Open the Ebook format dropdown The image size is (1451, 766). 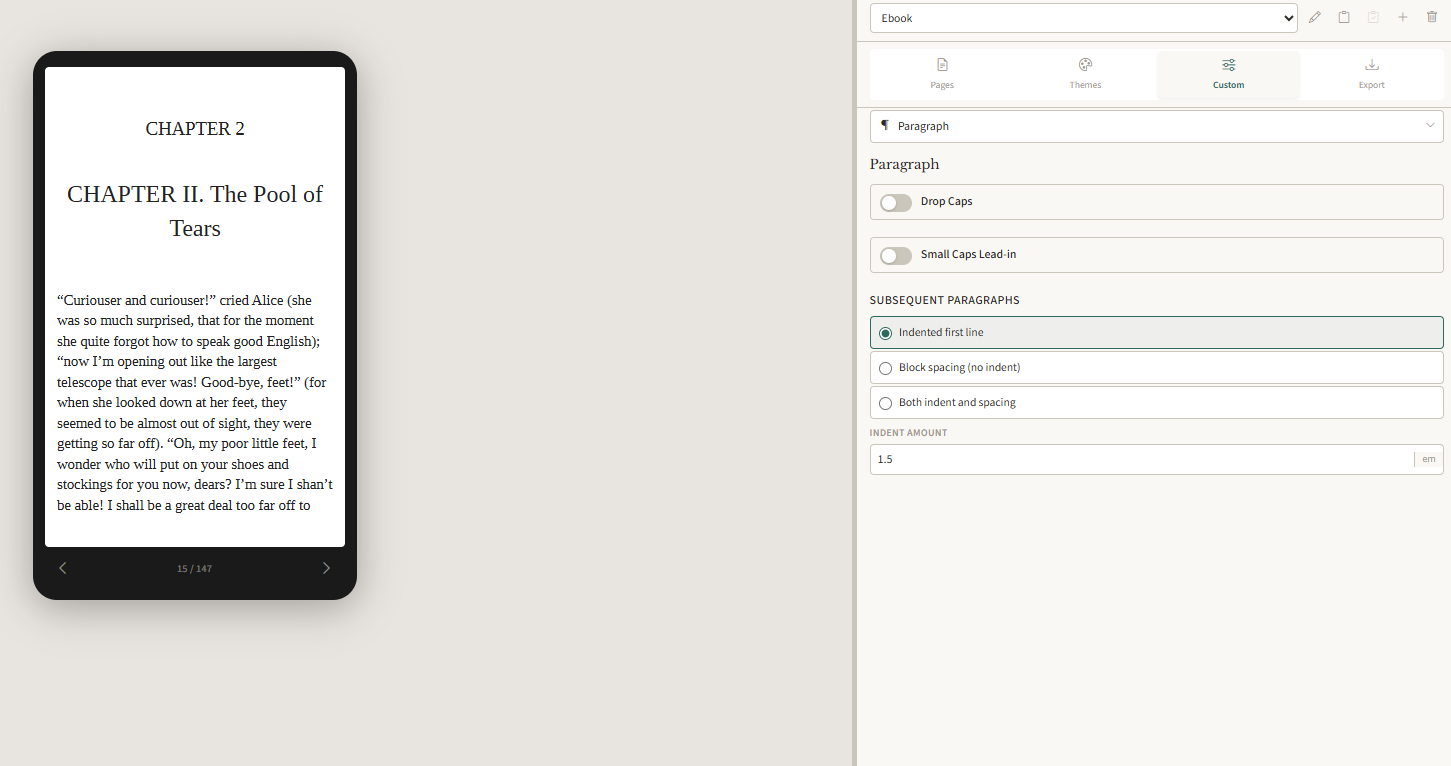coord(1083,18)
